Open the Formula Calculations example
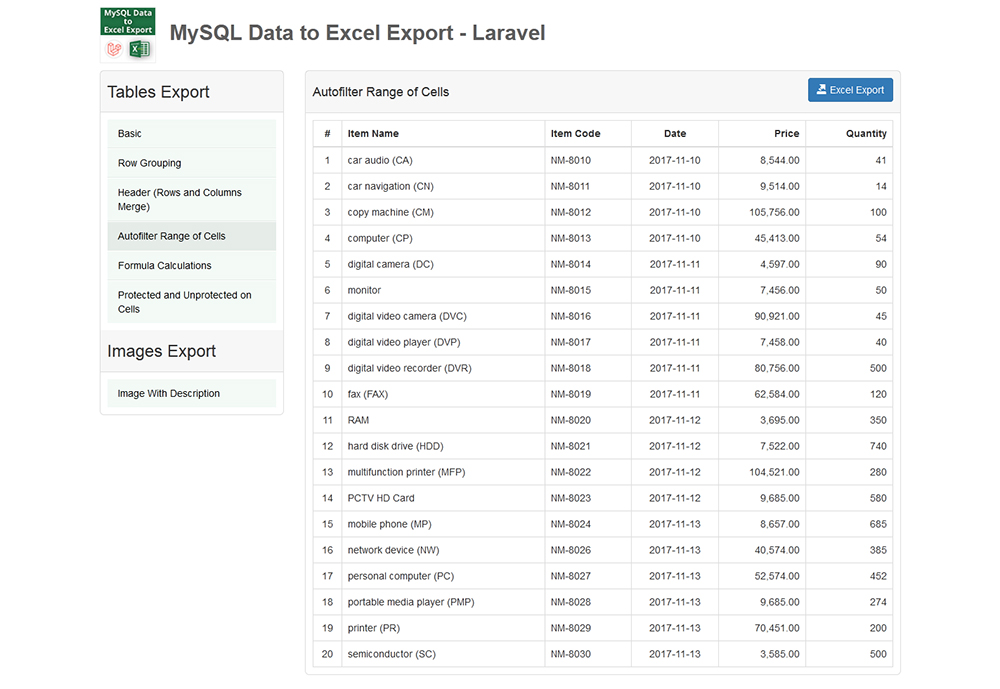 click(164, 265)
